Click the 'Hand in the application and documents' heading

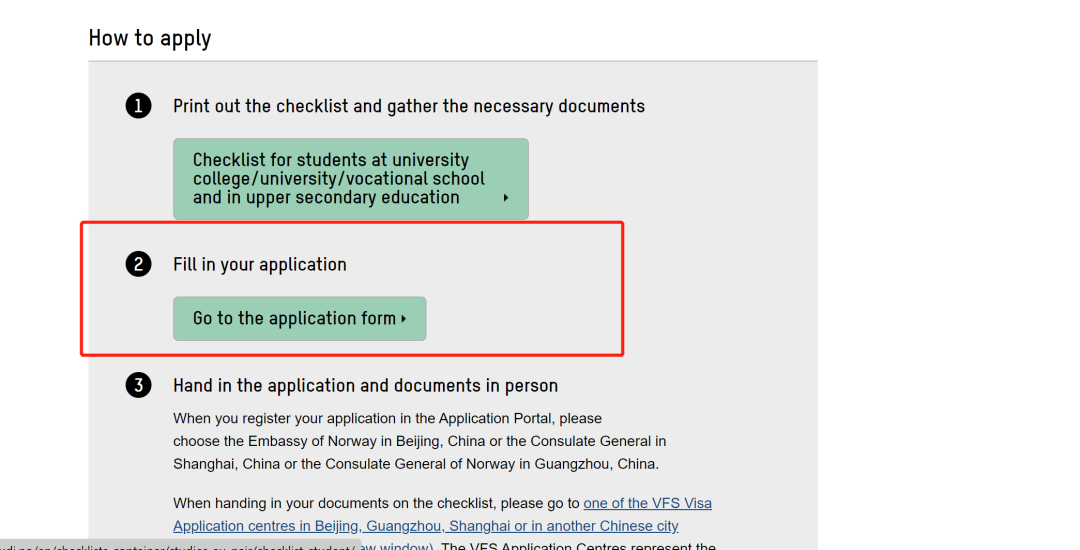coord(365,386)
